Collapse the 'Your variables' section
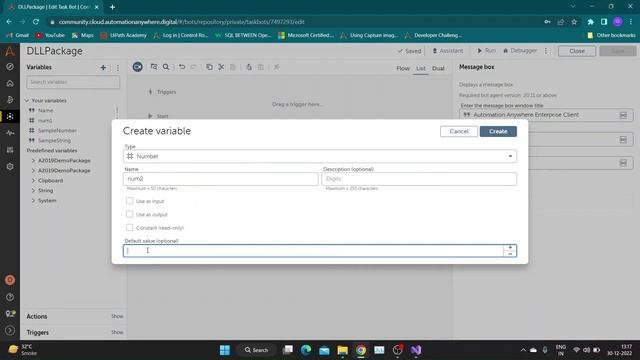 (x=27, y=100)
